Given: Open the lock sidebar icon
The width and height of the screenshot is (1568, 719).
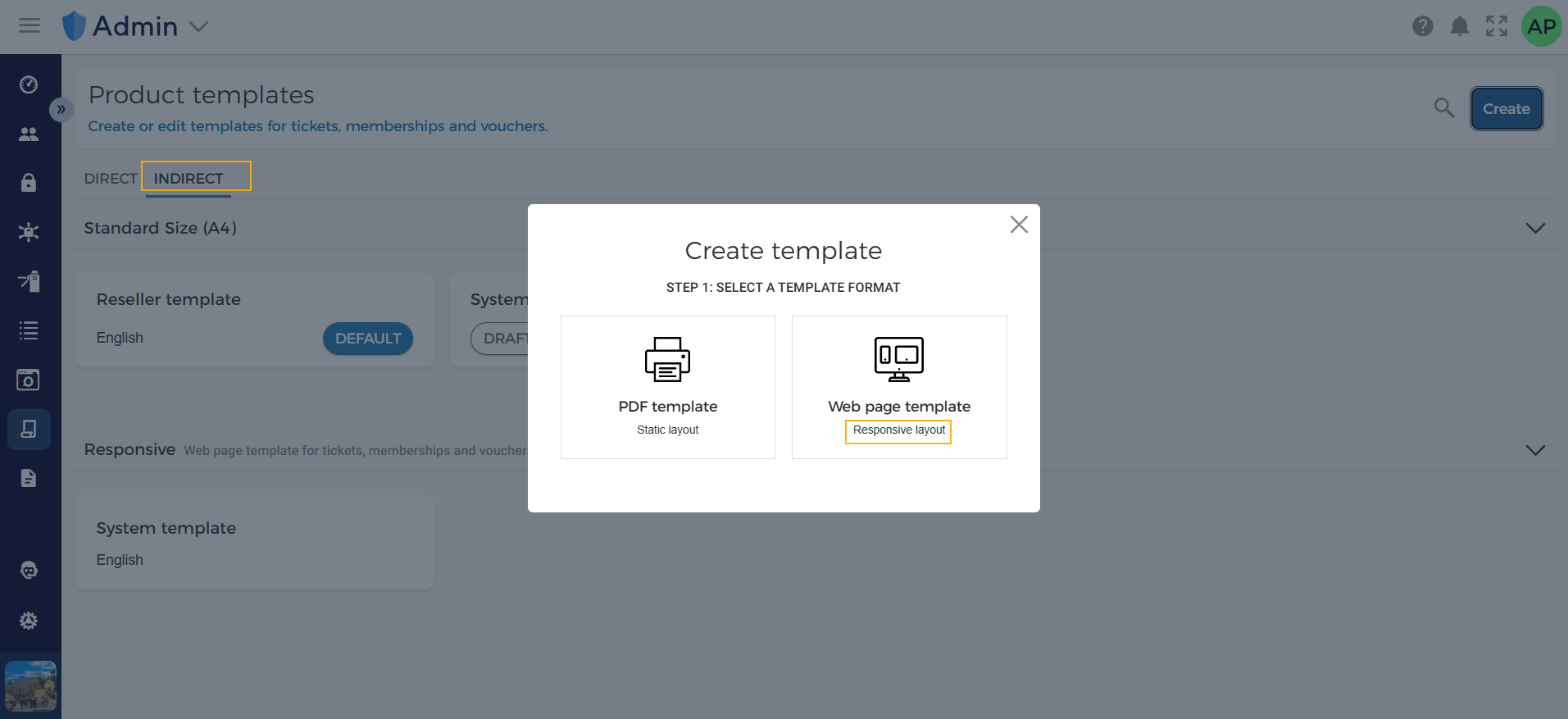Looking at the screenshot, I should pos(29,182).
